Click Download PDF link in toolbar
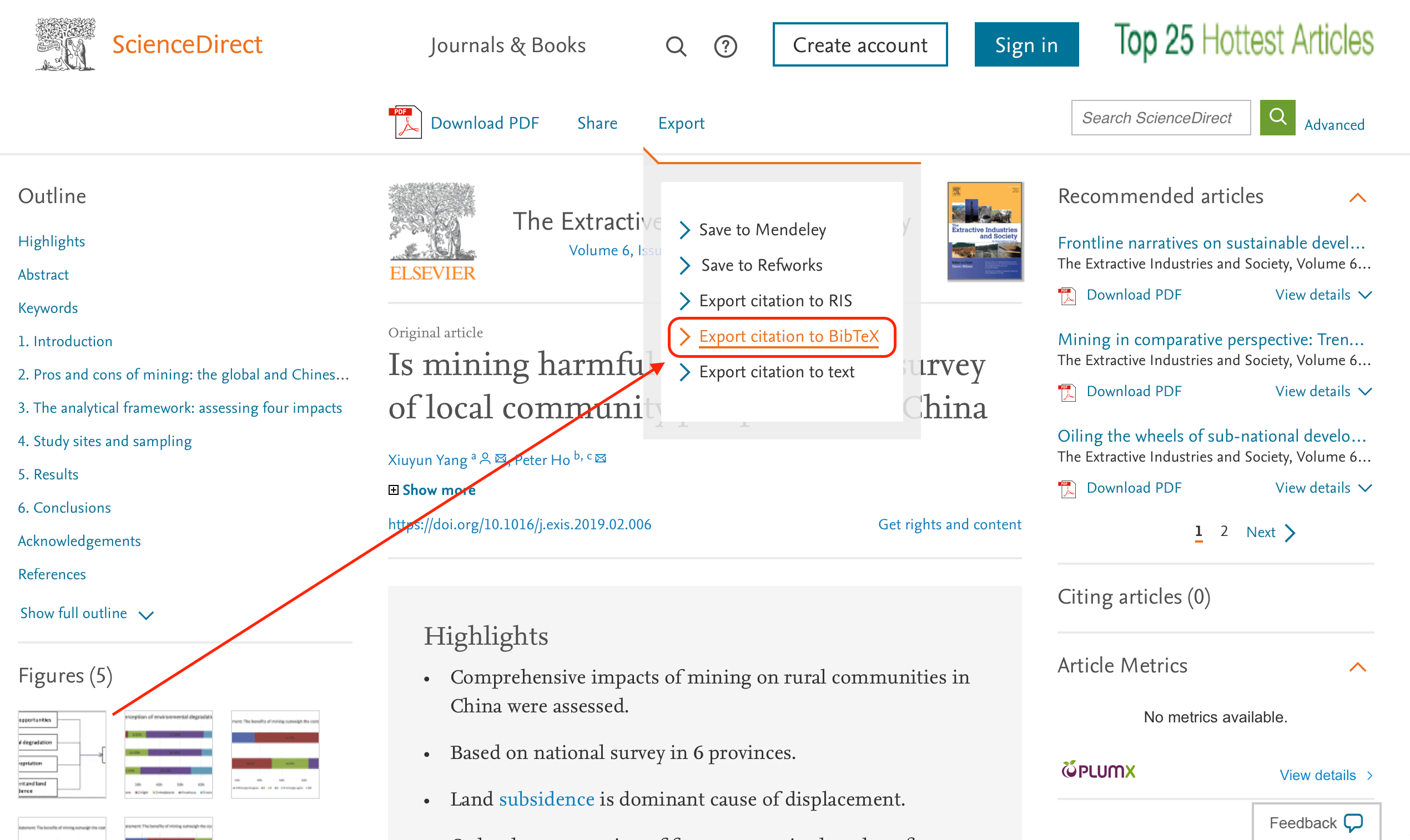Image resolution: width=1410 pixels, height=840 pixels. (x=485, y=123)
